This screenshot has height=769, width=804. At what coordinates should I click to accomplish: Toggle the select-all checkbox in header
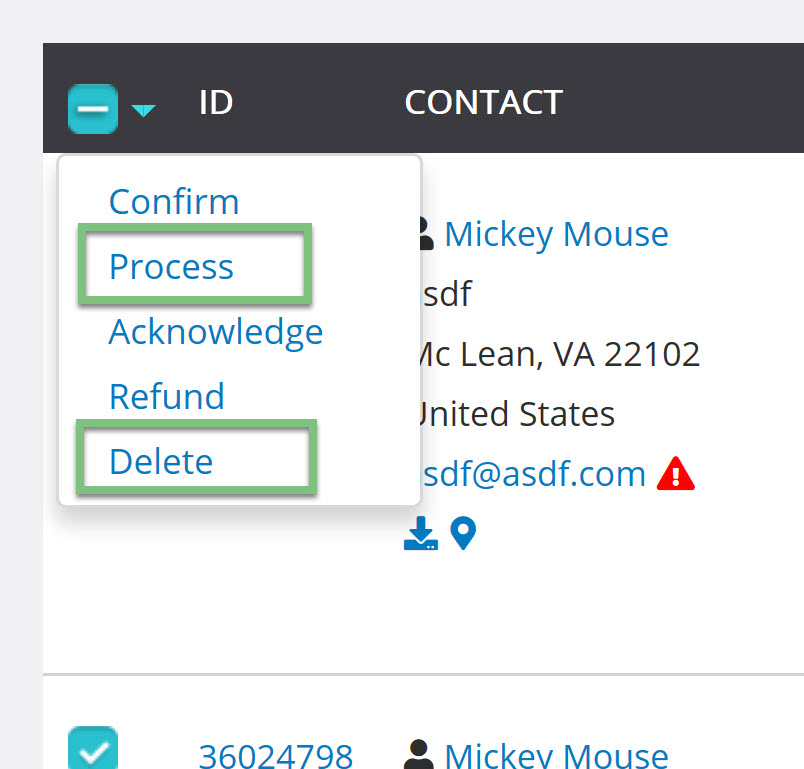coord(93,109)
